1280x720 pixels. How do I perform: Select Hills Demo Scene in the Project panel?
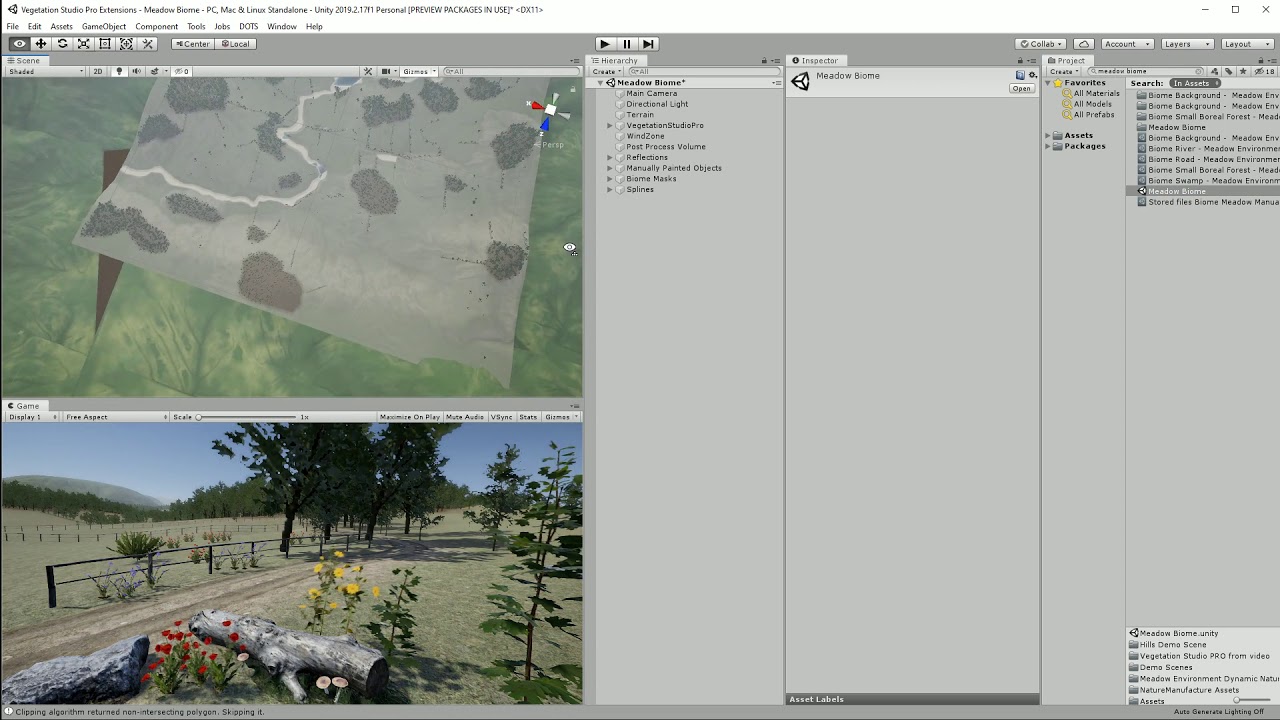coord(1173,644)
